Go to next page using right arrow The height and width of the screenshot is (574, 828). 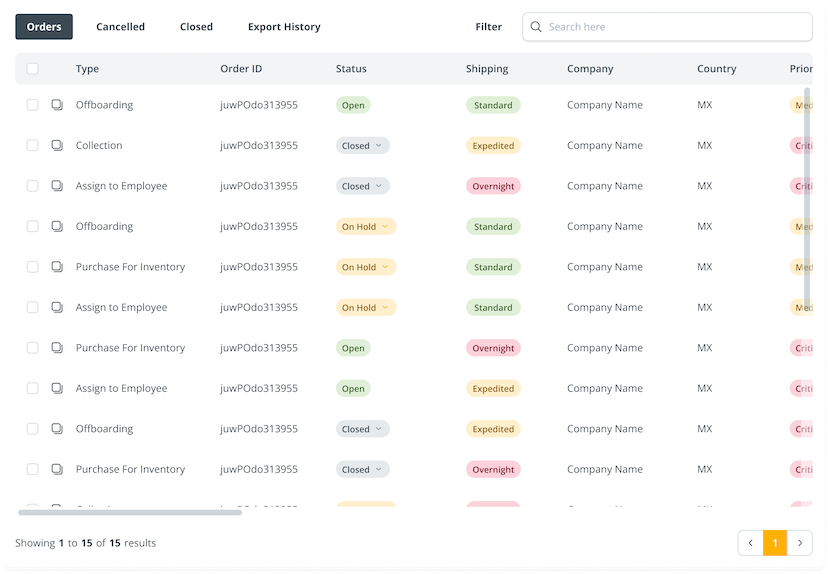point(800,543)
